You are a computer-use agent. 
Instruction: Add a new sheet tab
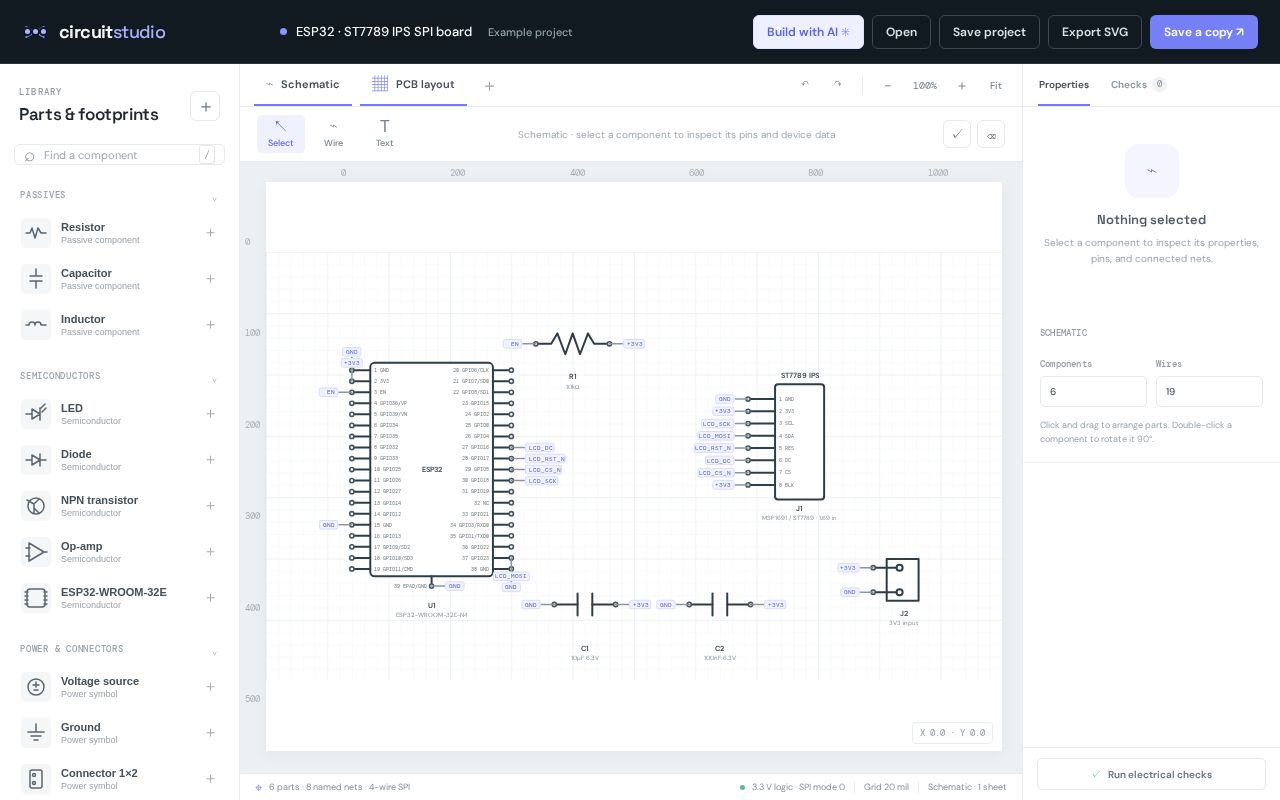pyautogui.click(x=489, y=86)
